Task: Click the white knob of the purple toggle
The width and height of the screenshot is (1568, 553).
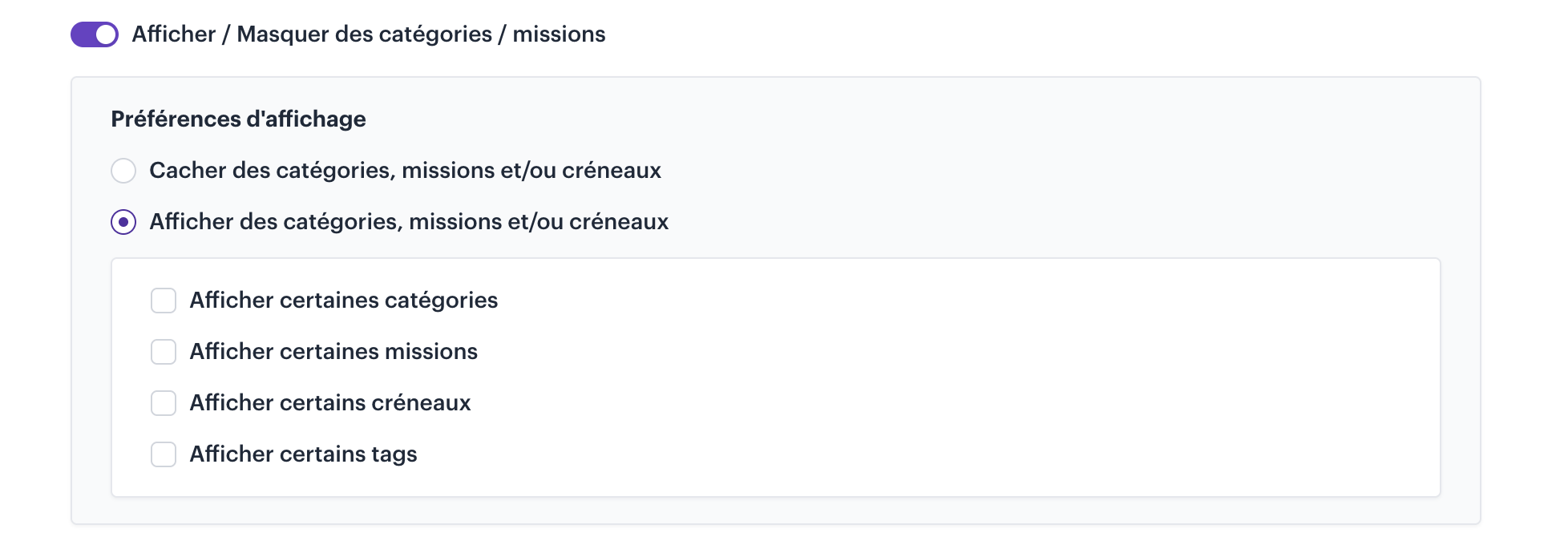Action: (106, 34)
